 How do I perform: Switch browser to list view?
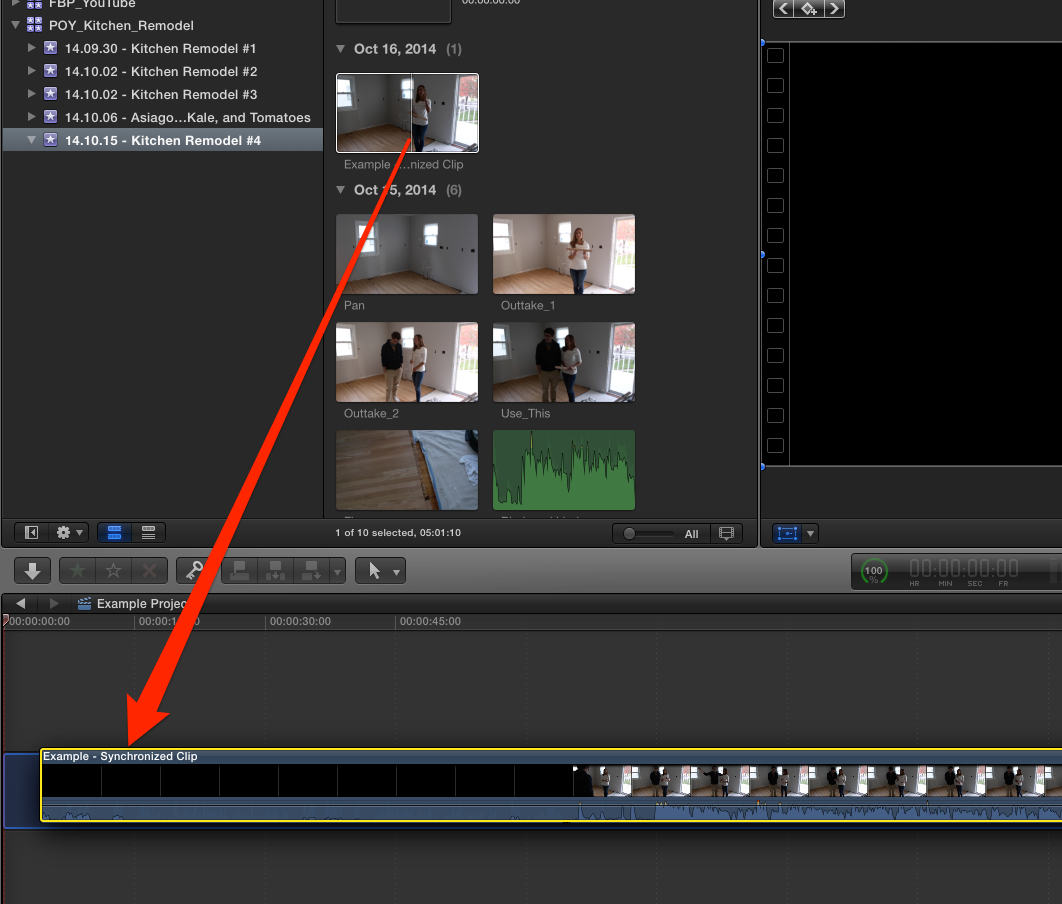pyautogui.click(x=148, y=533)
